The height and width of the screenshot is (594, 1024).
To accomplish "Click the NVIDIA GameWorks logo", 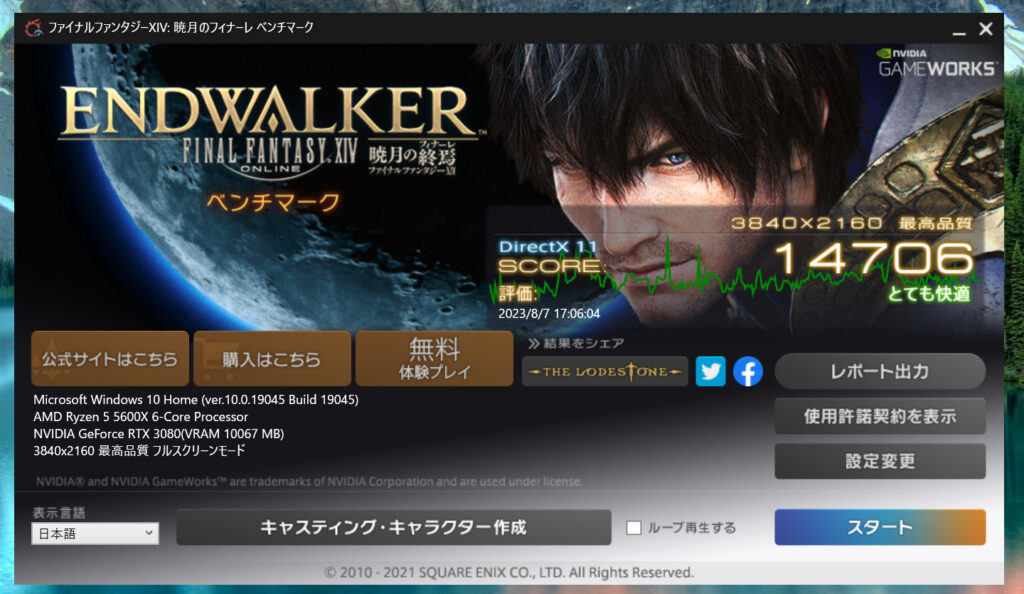I will tap(936, 62).
